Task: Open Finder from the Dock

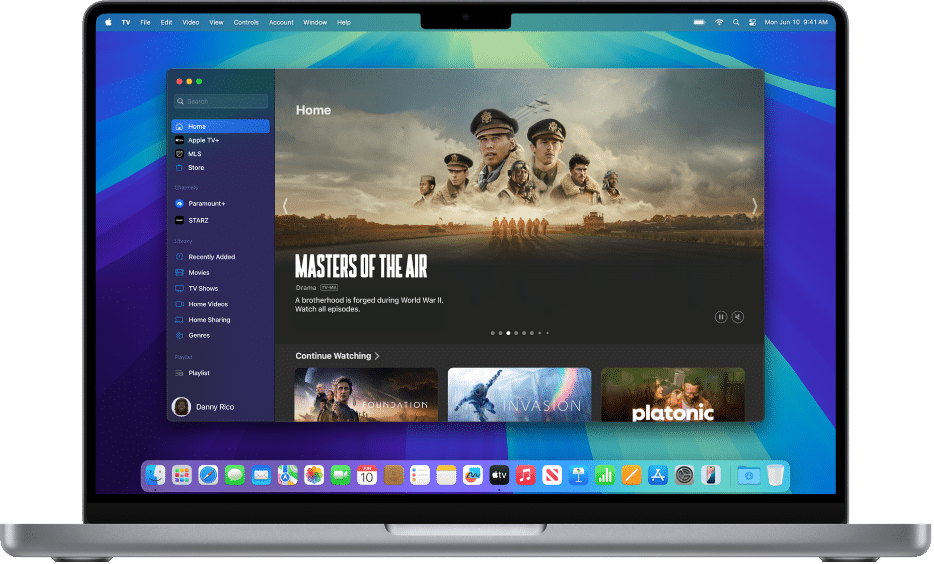Action: pos(155,475)
